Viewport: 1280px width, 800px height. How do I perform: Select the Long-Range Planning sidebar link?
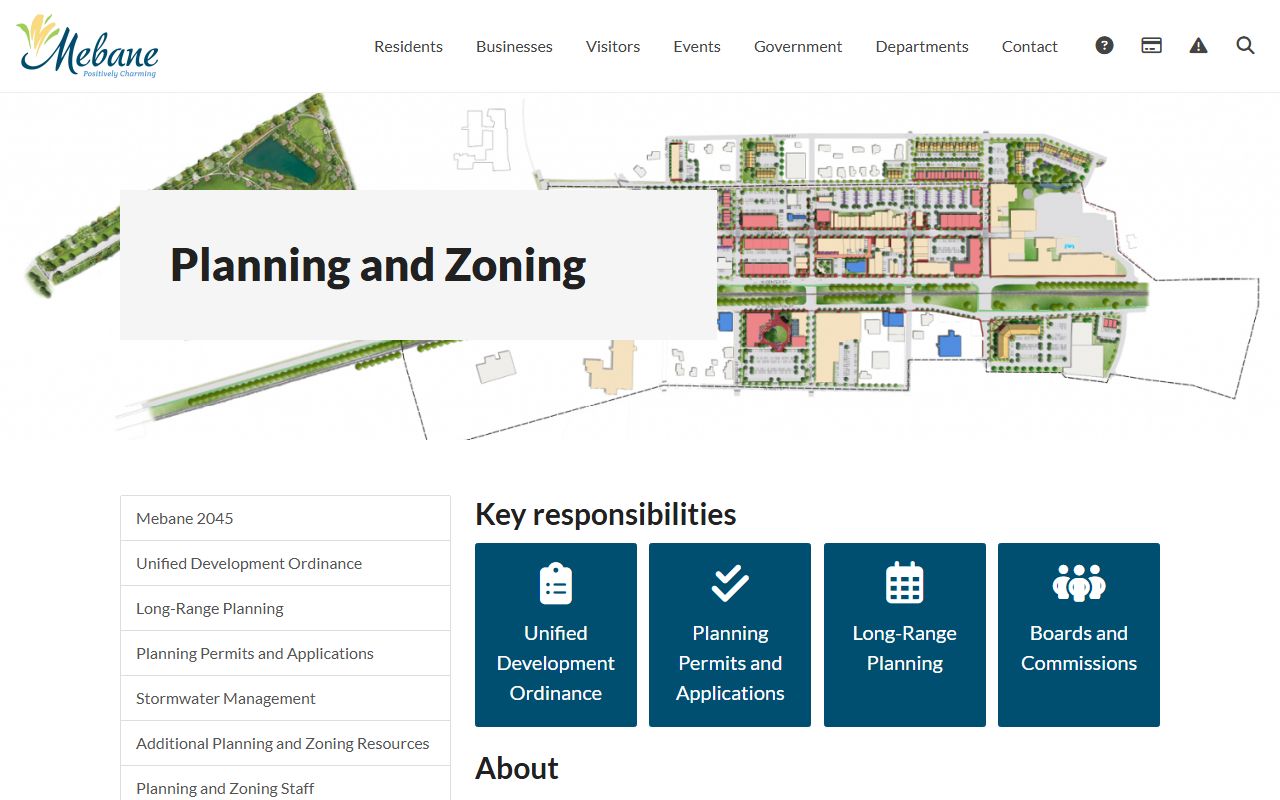coord(285,608)
